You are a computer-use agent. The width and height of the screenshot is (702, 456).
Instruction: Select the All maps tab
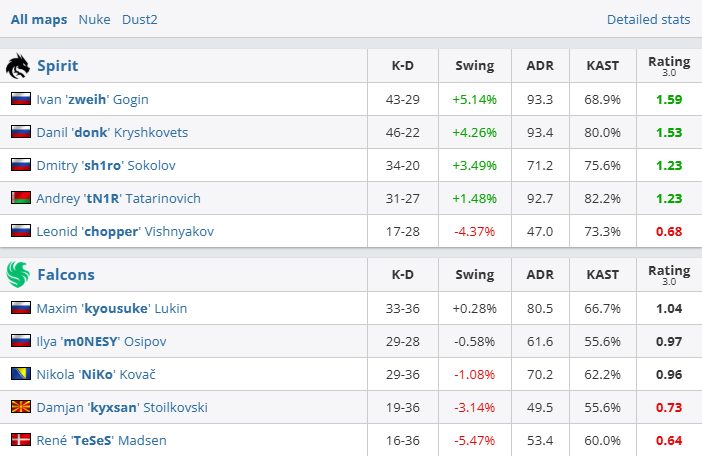click(x=40, y=19)
